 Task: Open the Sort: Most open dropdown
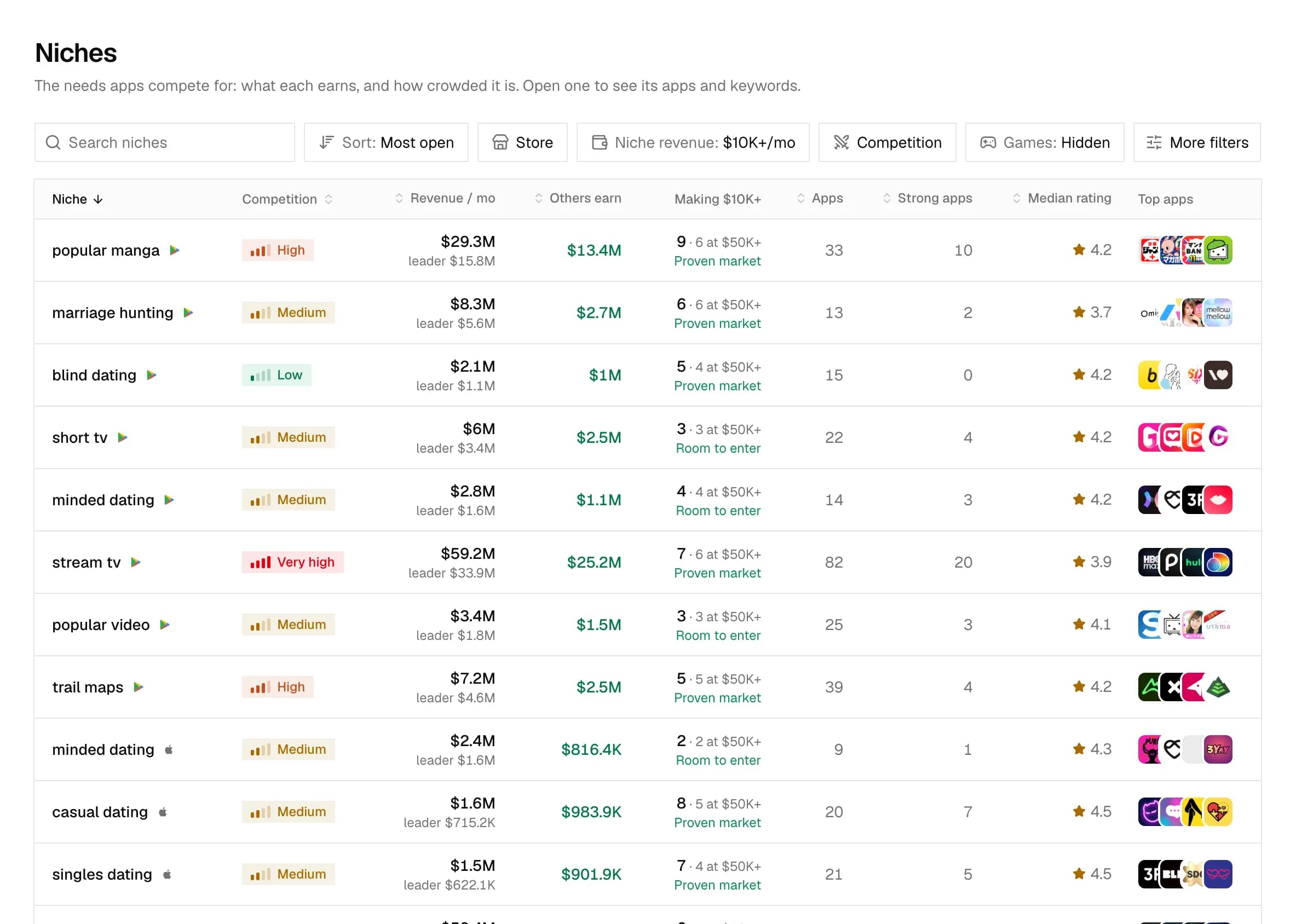pyautogui.click(x=386, y=142)
